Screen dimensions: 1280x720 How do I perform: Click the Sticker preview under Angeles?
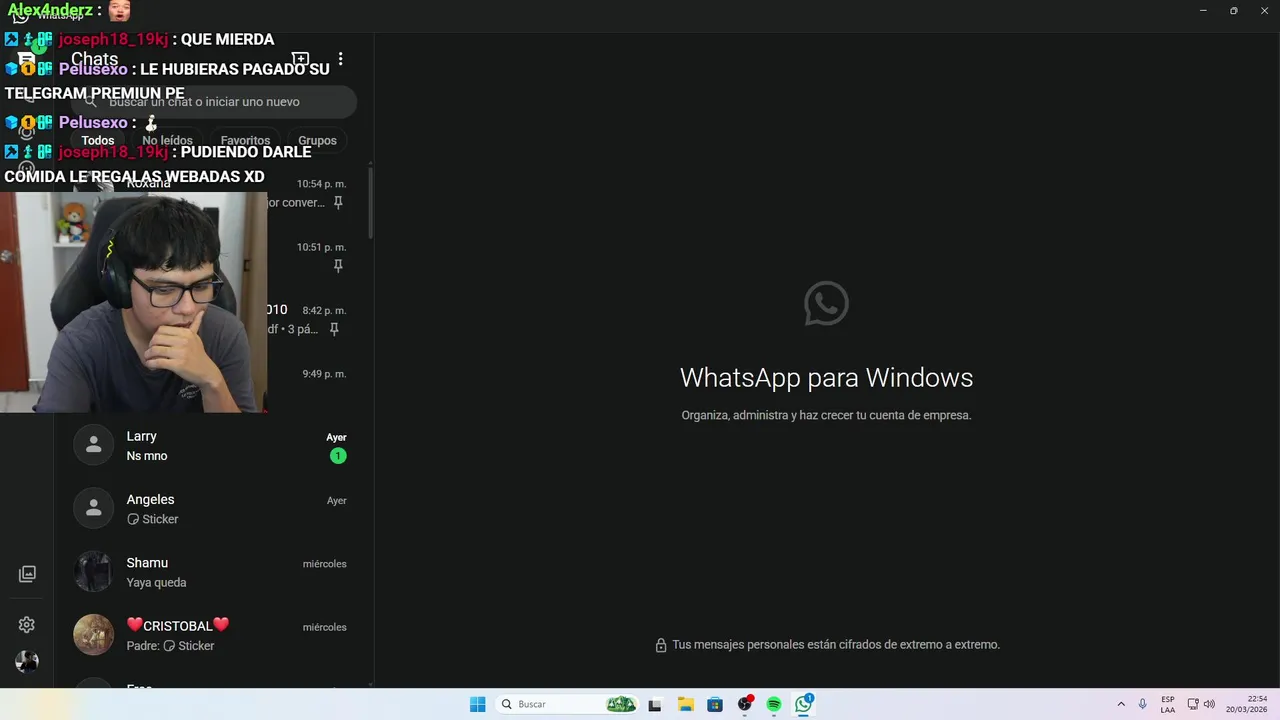pos(152,519)
